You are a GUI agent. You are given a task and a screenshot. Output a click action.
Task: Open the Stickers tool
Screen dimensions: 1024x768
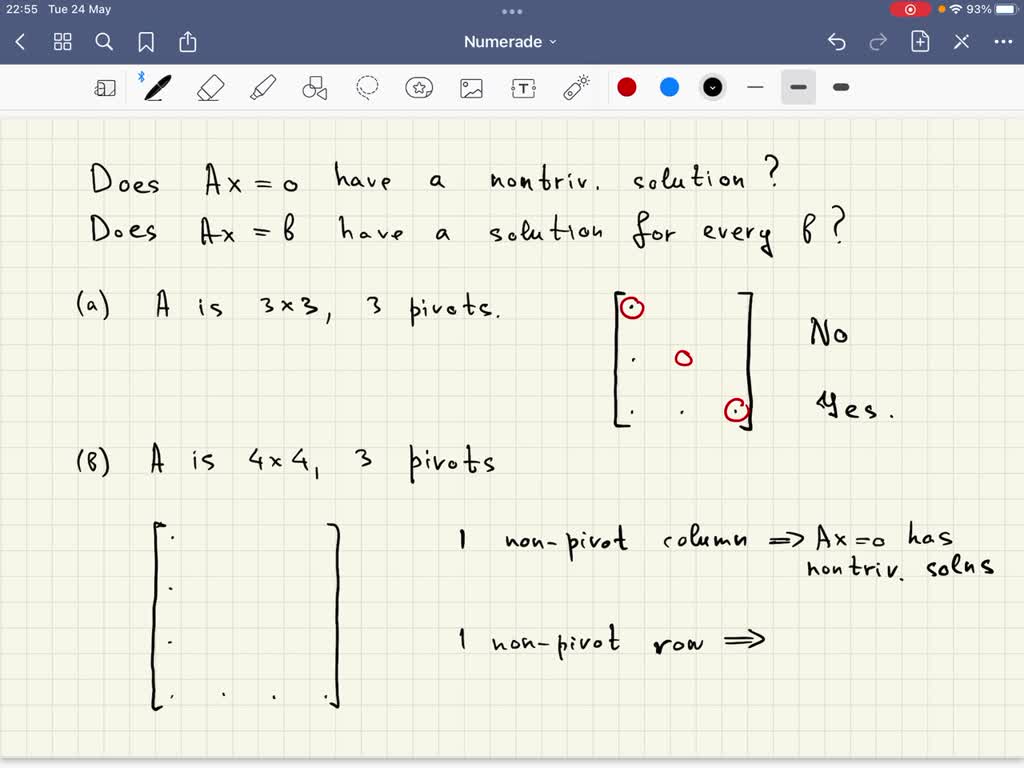tap(419, 87)
